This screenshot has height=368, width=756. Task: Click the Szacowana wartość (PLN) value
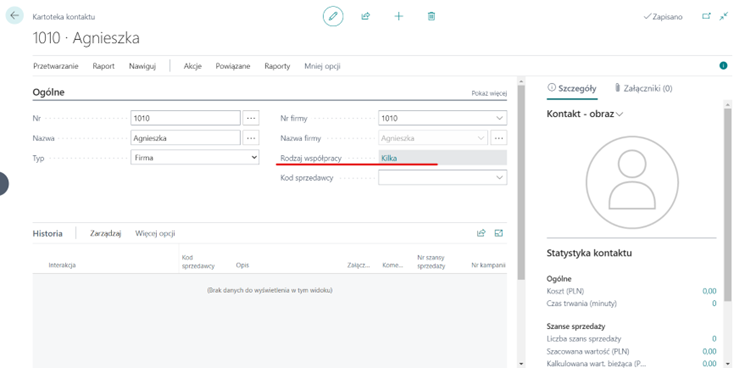pyautogui.click(x=709, y=351)
